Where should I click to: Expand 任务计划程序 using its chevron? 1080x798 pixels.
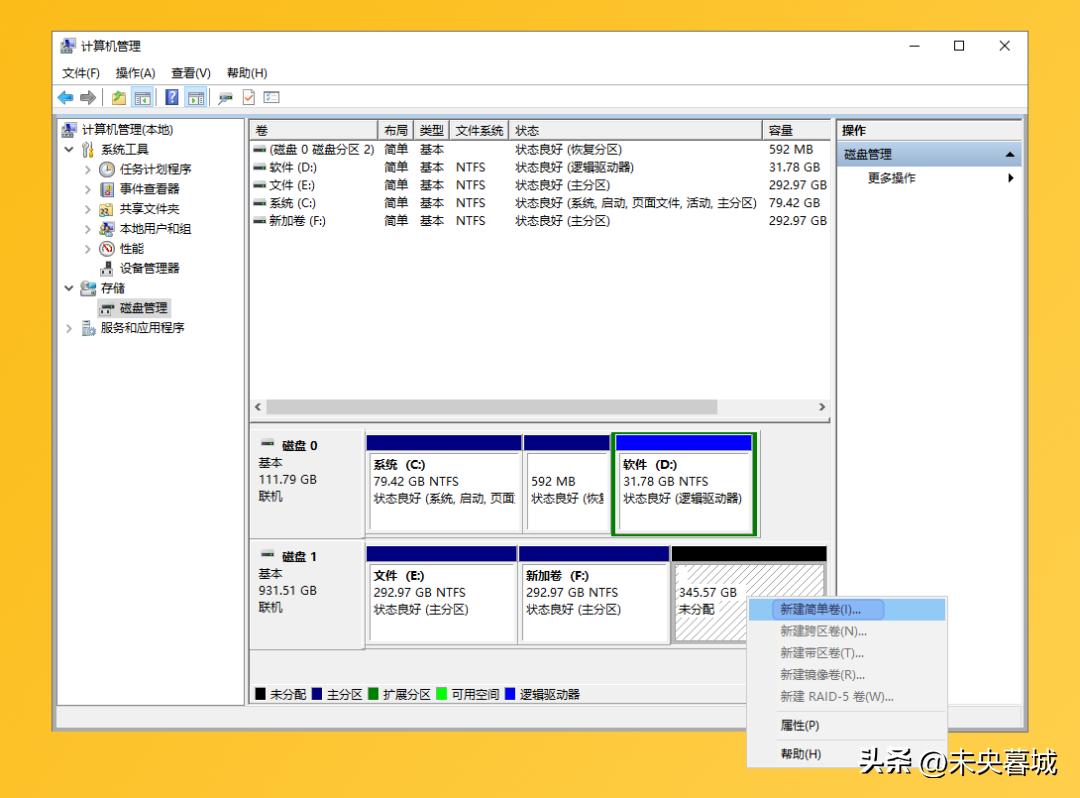click(x=88, y=170)
